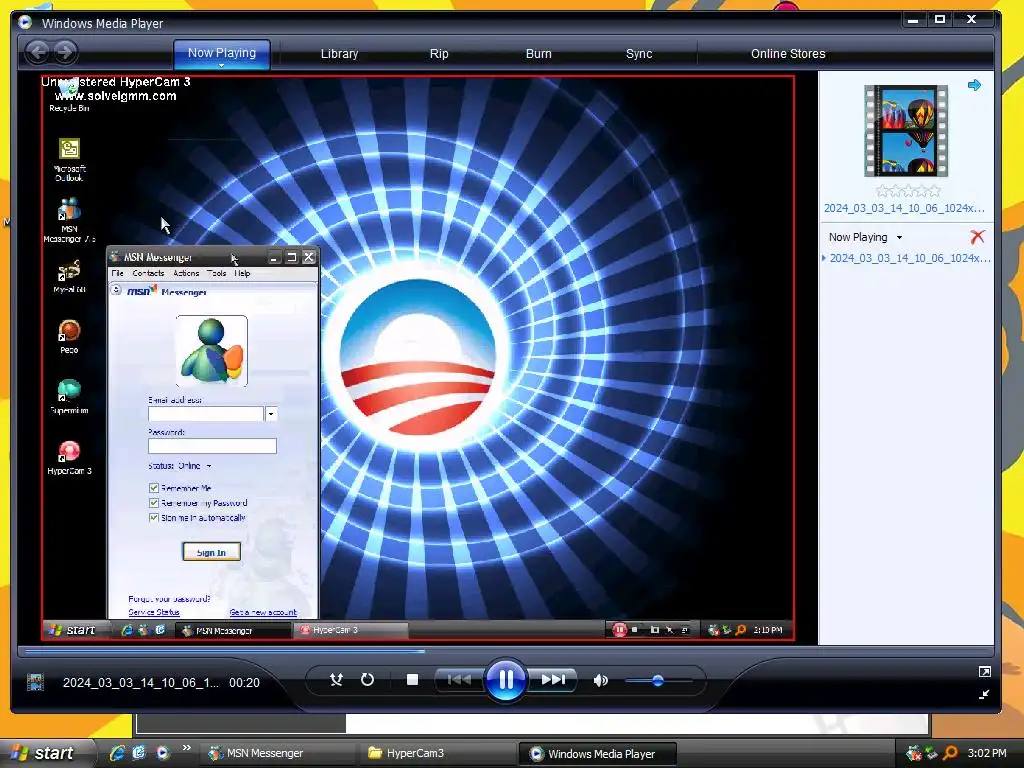Click Service Status link in recorded video
This screenshot has width=1024, height=768.
tap(153, 612)
